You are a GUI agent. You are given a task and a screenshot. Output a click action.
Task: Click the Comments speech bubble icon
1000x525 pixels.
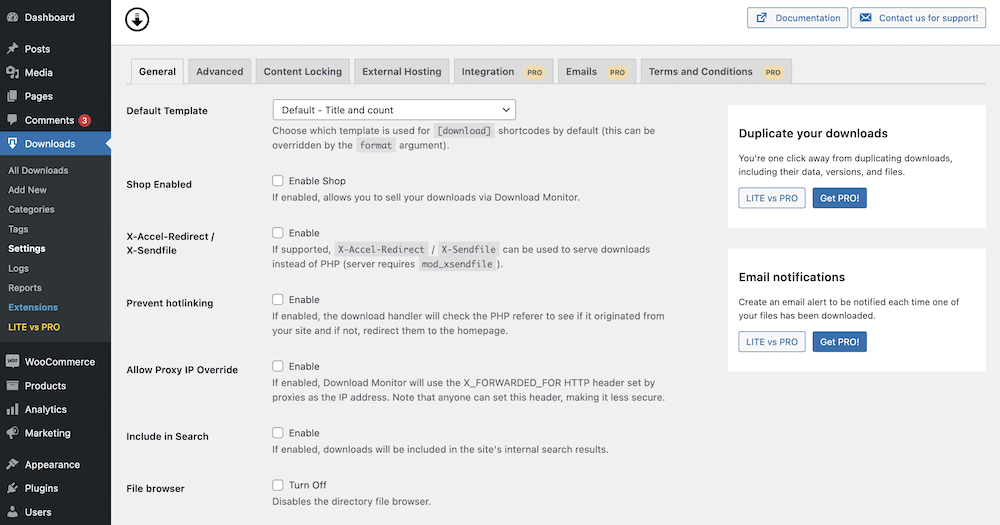(x=12, y=119)
